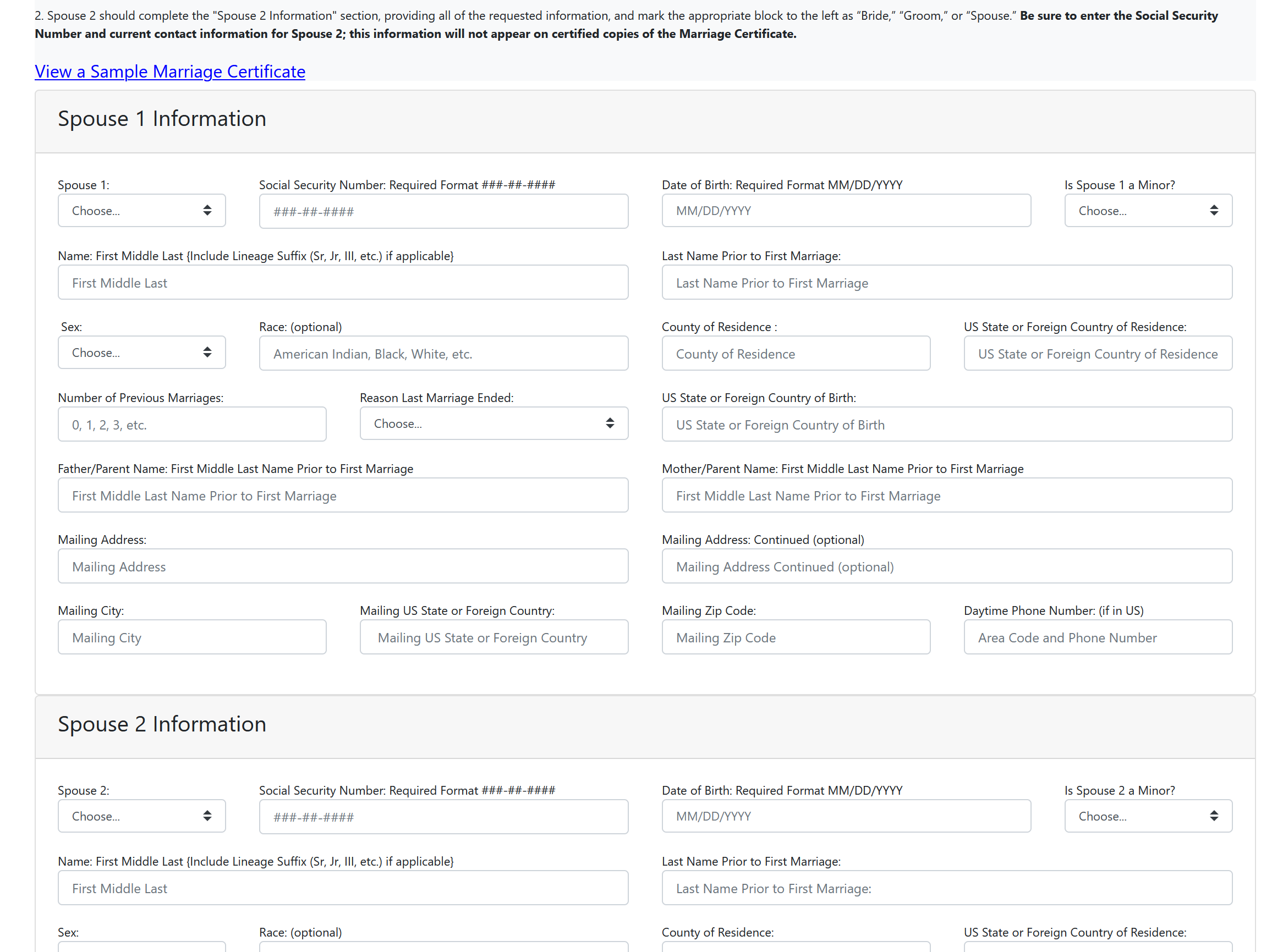1261x952 pixels.
Task: Focus Spouse 1 Date of Birth field
Action: click(x=846, y=211)
